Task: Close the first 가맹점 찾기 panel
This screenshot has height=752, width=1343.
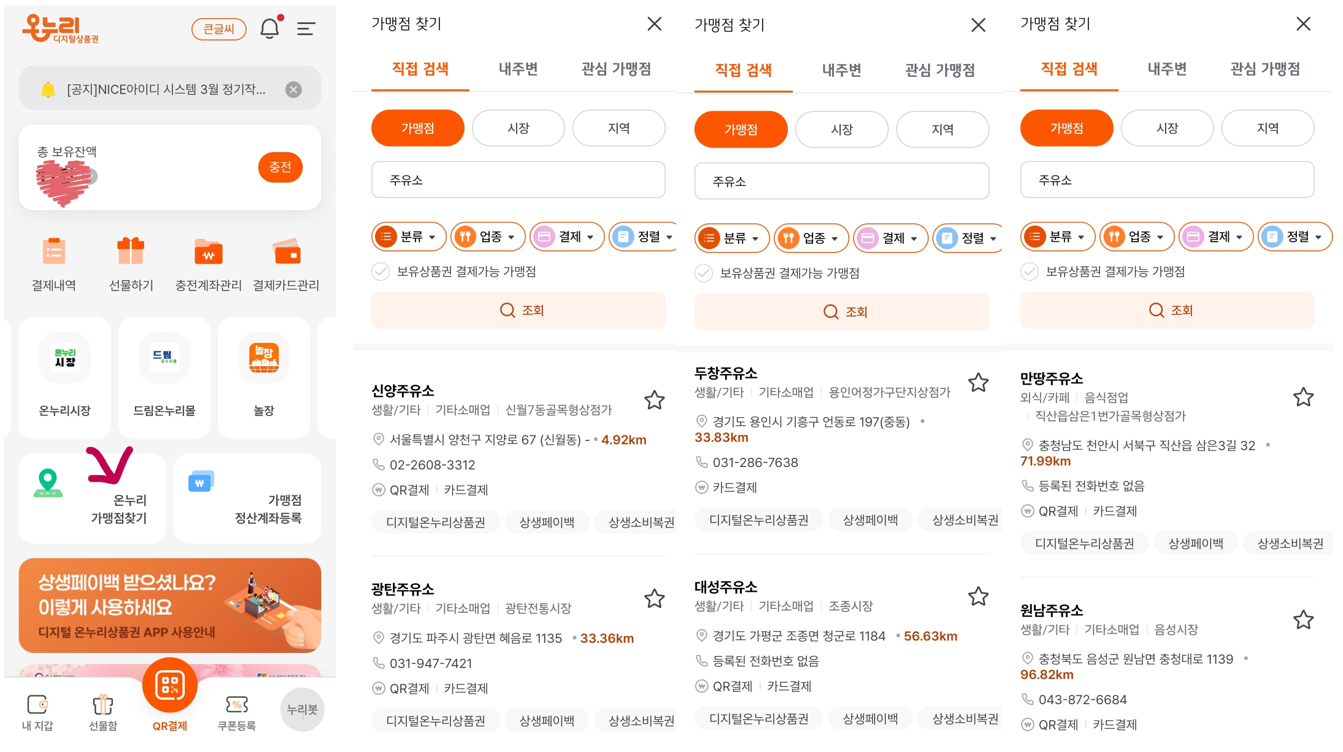Action: pos(654,23)
